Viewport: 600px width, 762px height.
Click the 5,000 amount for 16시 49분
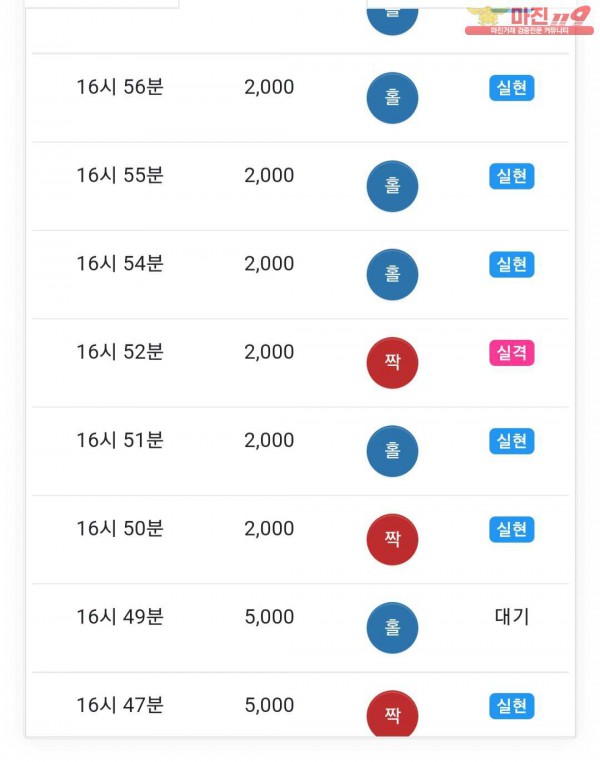[269, 617]
